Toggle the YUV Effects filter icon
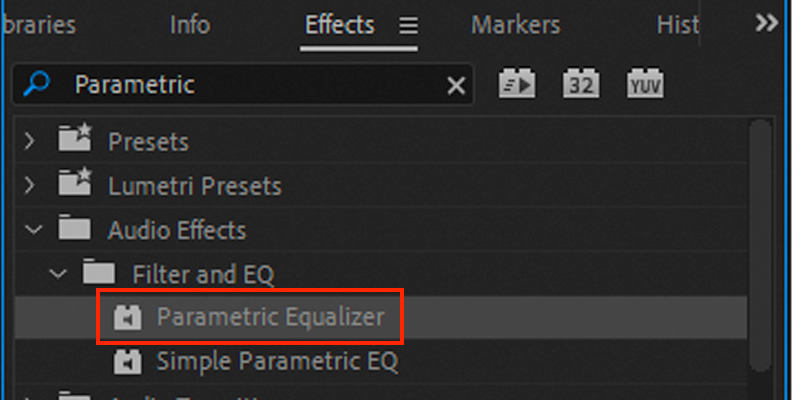Viewport: 792px width, 400px height. pos(645,83)
